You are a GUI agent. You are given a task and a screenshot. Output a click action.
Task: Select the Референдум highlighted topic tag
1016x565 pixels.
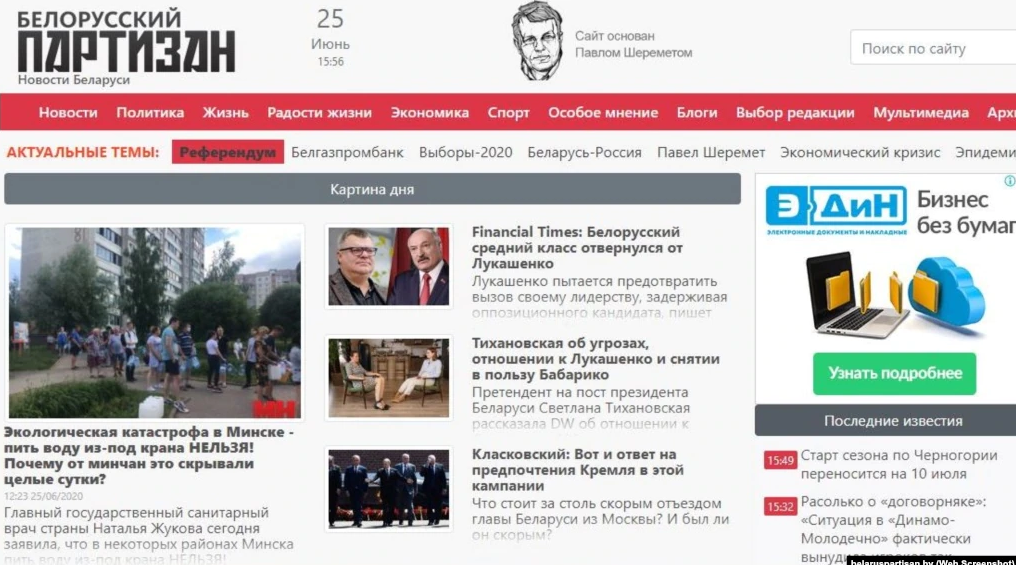(x=227, y=152)
